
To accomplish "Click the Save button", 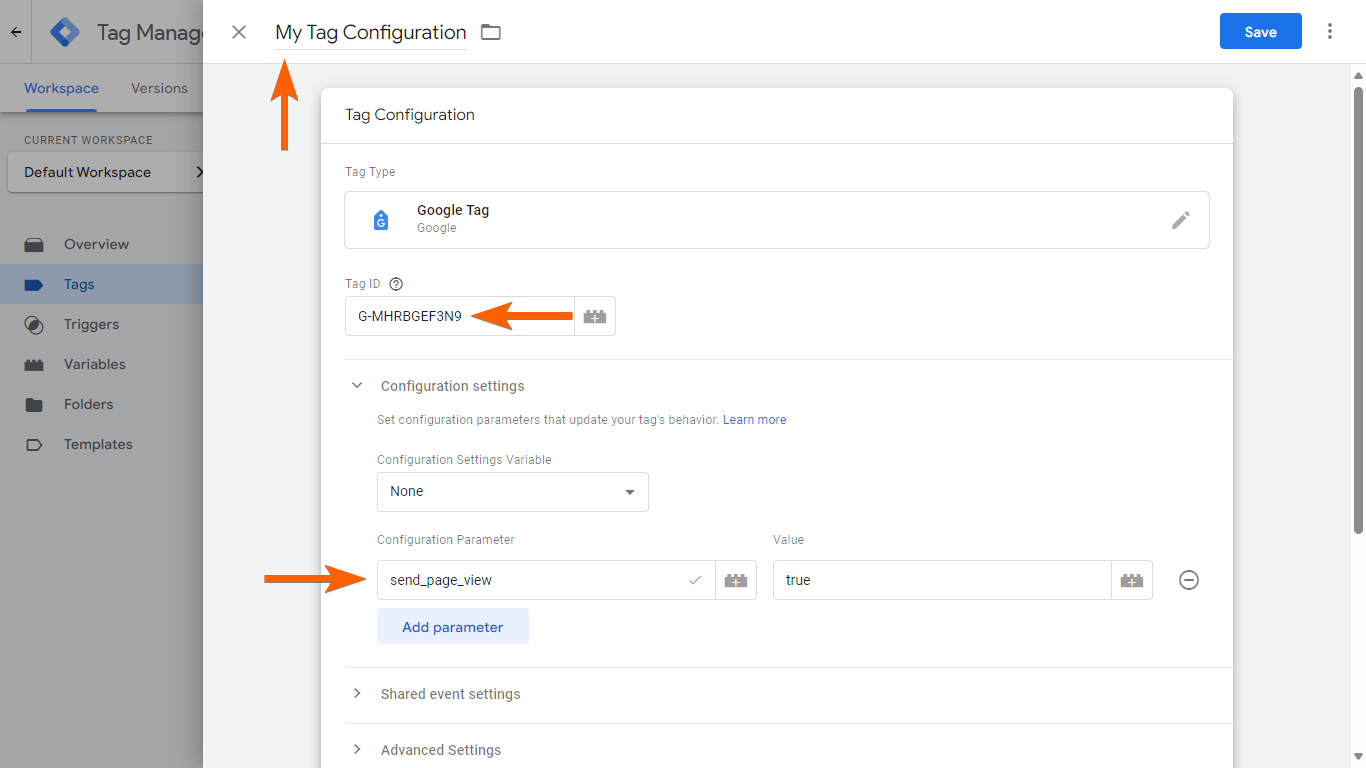I will click(1260, 32).
